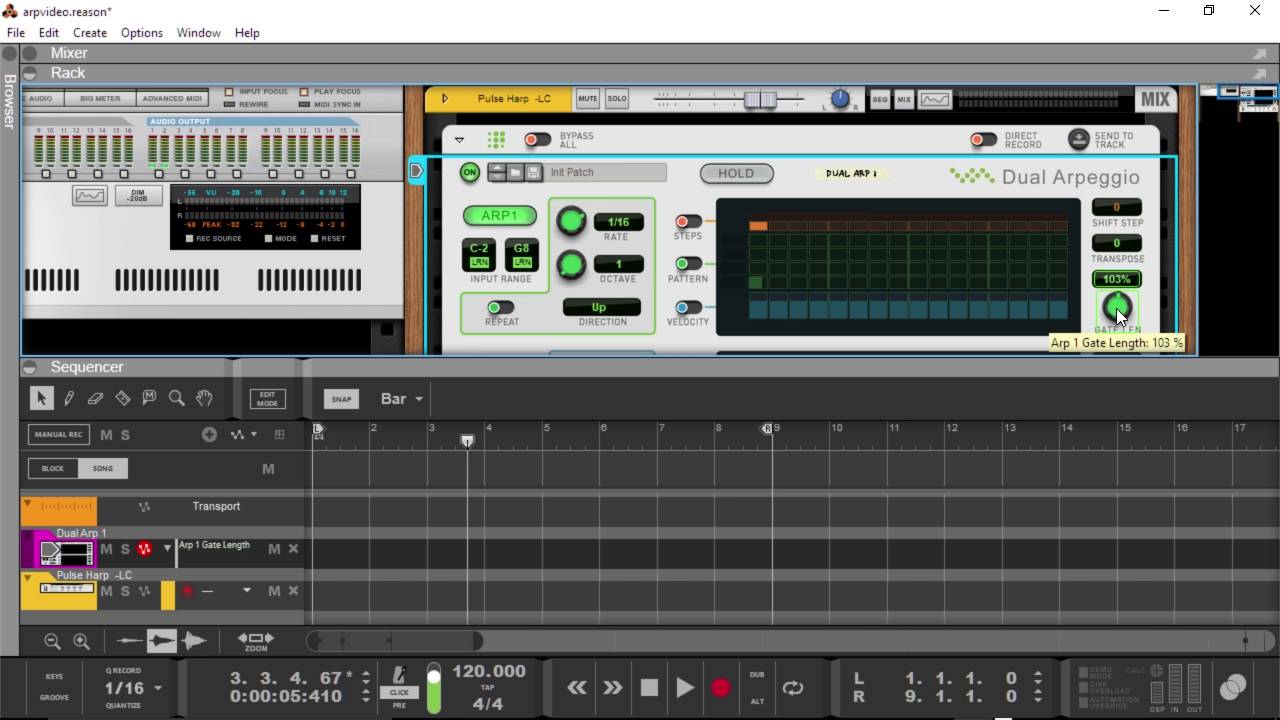Image resolution: width=1280 pixels, height=720 pixels.
Task: Click the Pulse Harp waveform display button
Action: [x=935, y=99]
